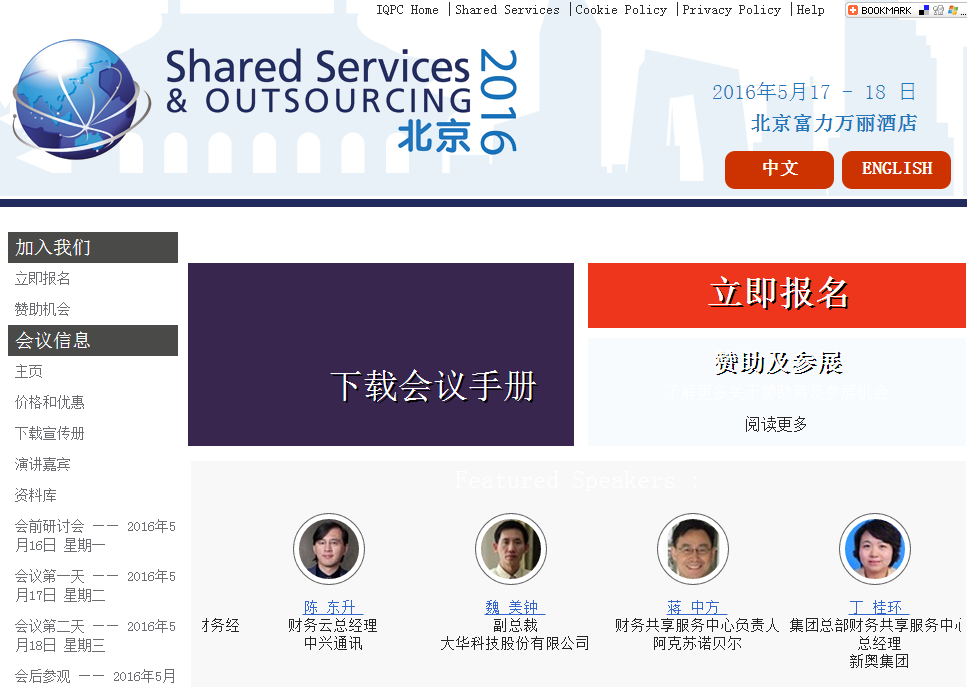Click the job title 财务云总经理
This screenshot has width=967, height=687.
(x=332, y=625)
